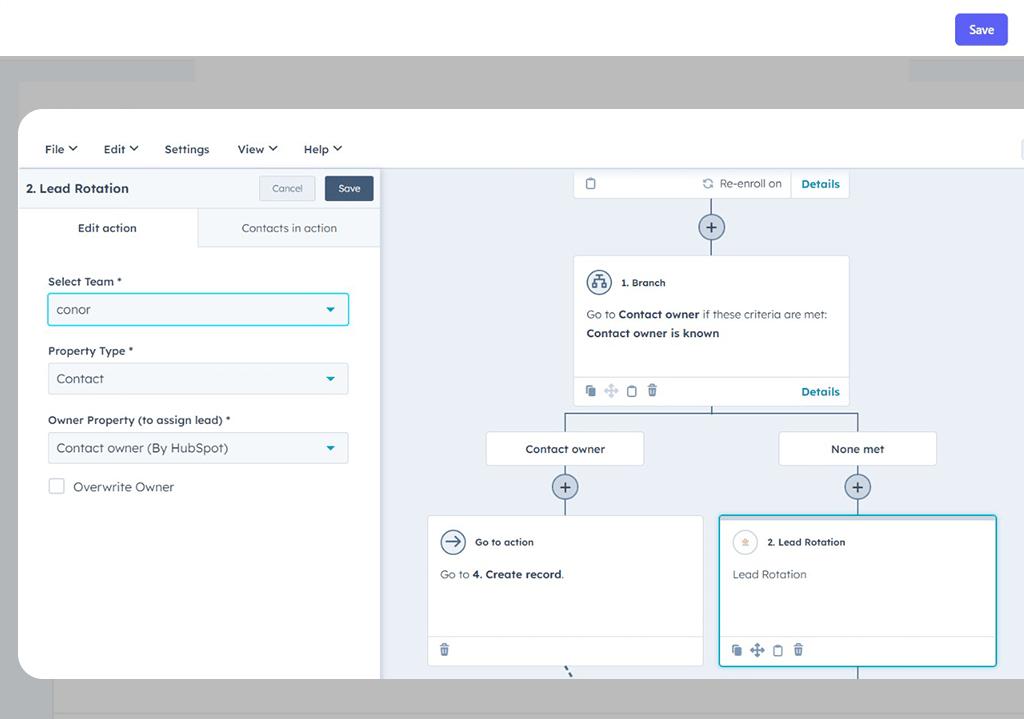
Task: Open the Property Type dropdown
Action: tap(198, 379)
